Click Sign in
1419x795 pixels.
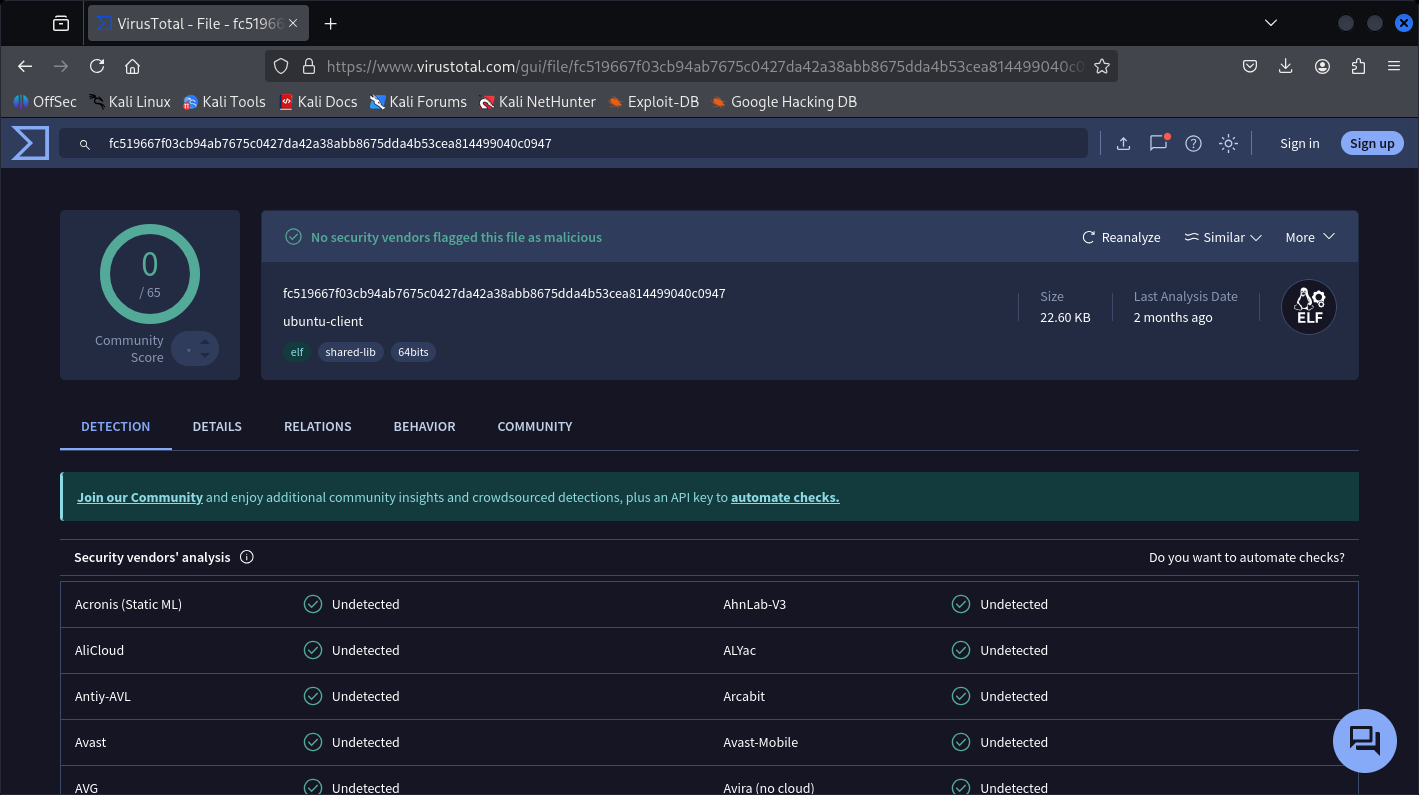pyautogui.click(x=1299, y=144)
